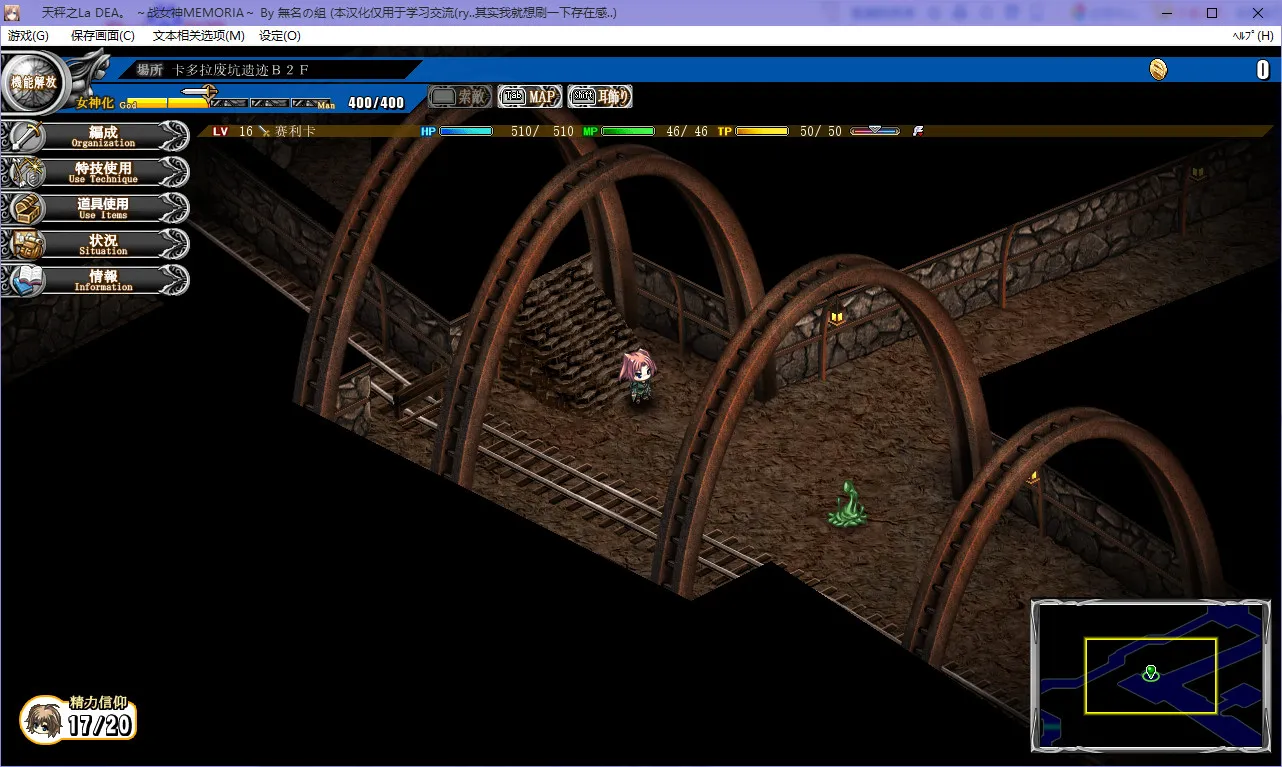Select the green tentacle monster on the path
This screenshot has width=1282, height=767.
[x=846, y=505]
